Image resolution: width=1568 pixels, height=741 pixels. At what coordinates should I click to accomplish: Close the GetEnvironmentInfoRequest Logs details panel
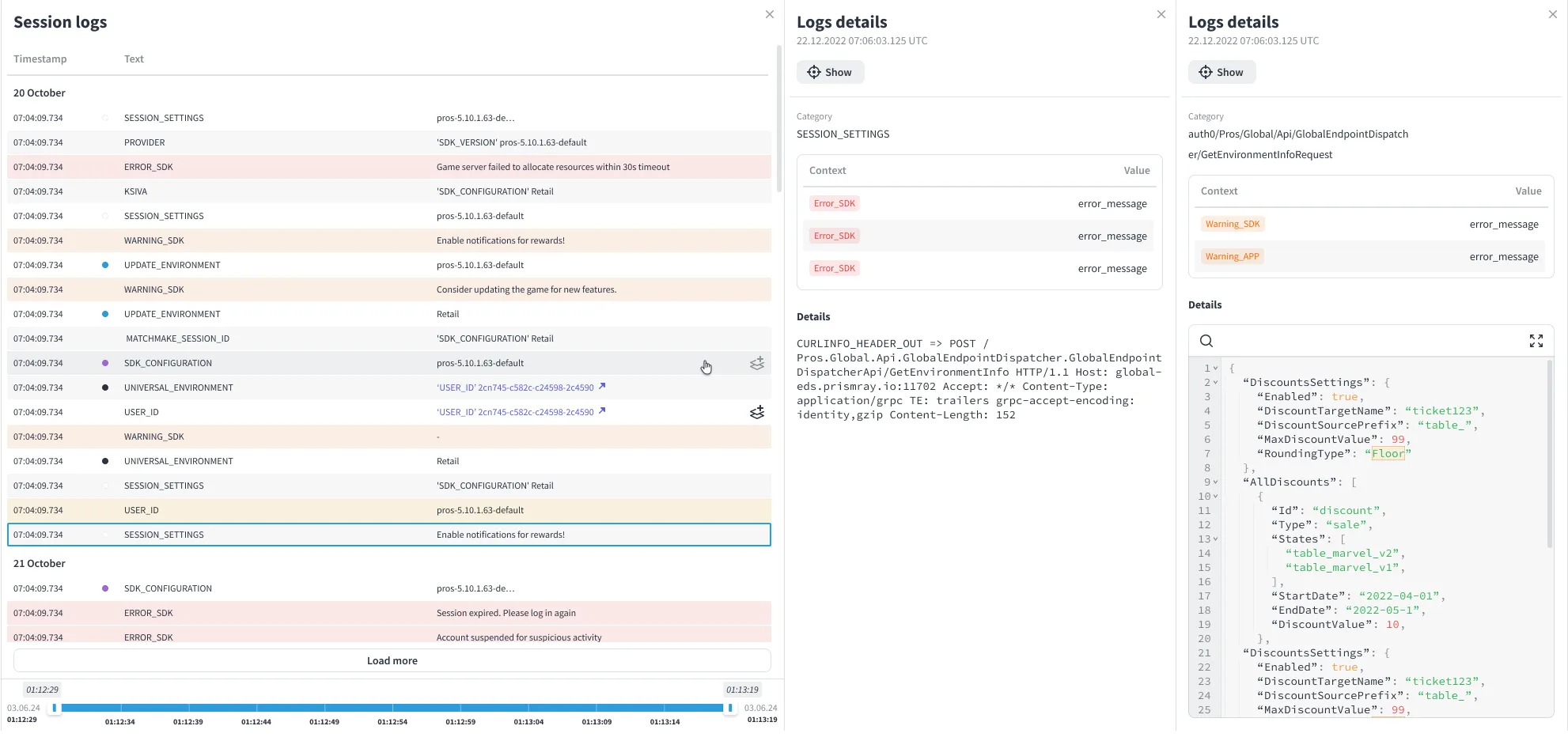pyautogui.click(x=1553, y=14)
